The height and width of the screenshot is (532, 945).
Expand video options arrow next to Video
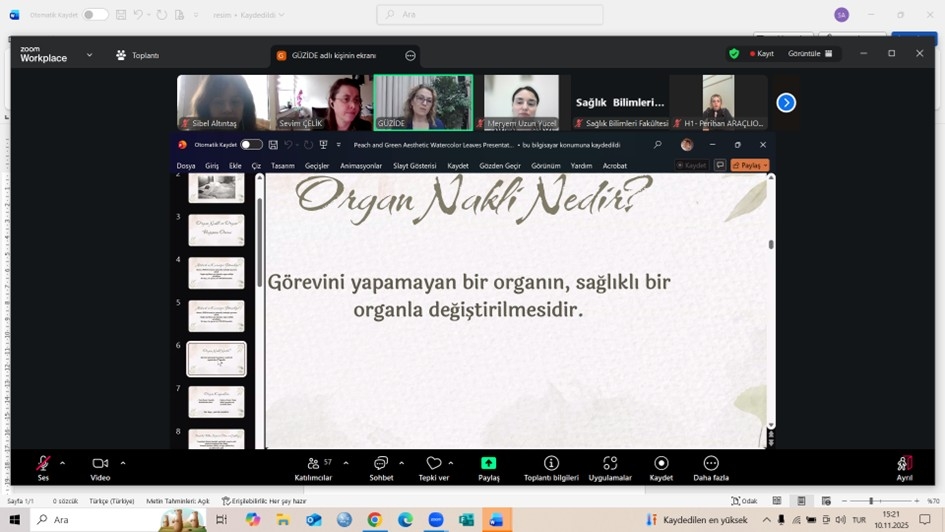click(x=123, y=463)
